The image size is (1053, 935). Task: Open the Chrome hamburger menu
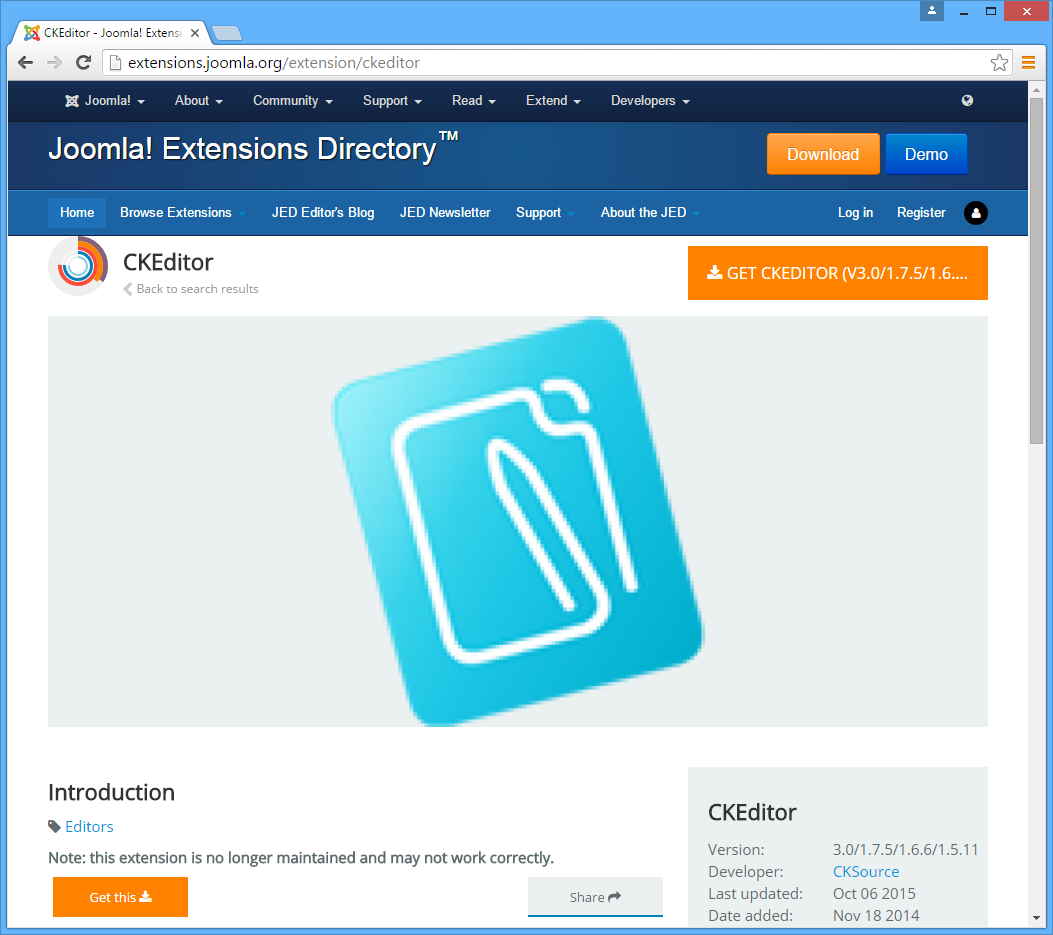(x=1028, y=63)
